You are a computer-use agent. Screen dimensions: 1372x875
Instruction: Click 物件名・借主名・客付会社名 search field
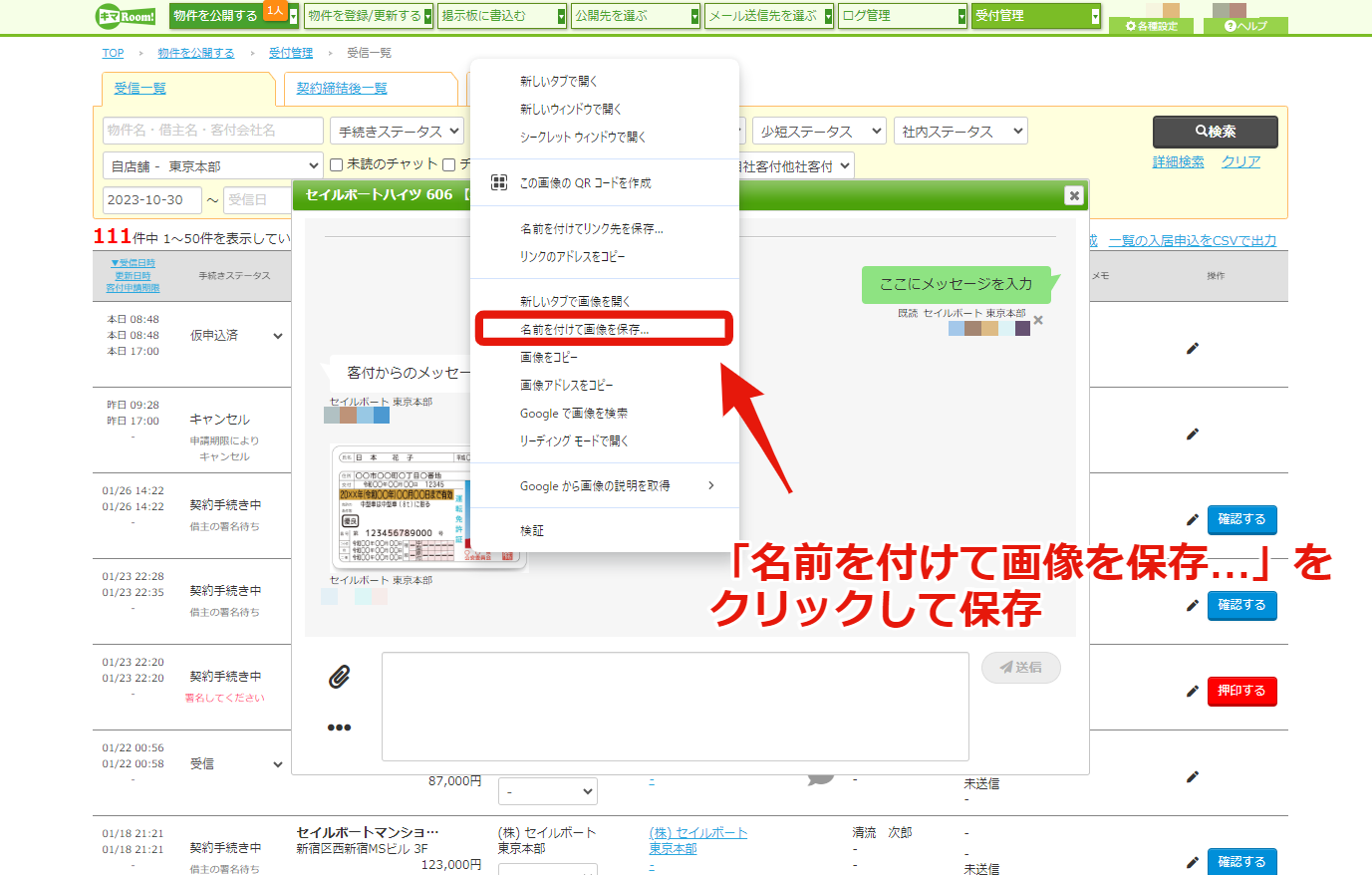213,131
